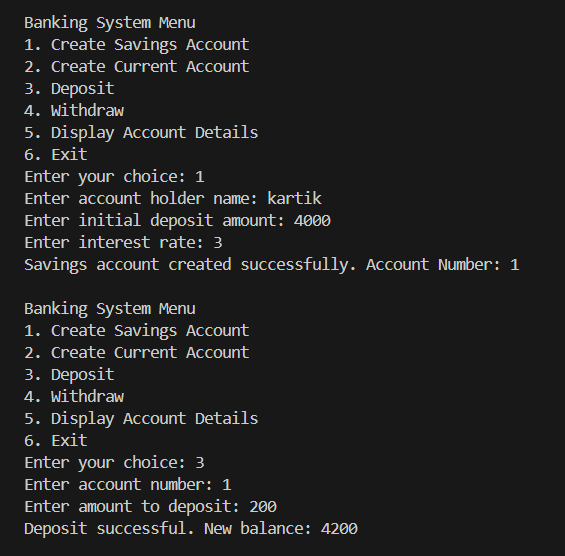Click the first '5. Display Account Details' line
The height and width of the screenshot is (556, 565).
tap(141, 133)
